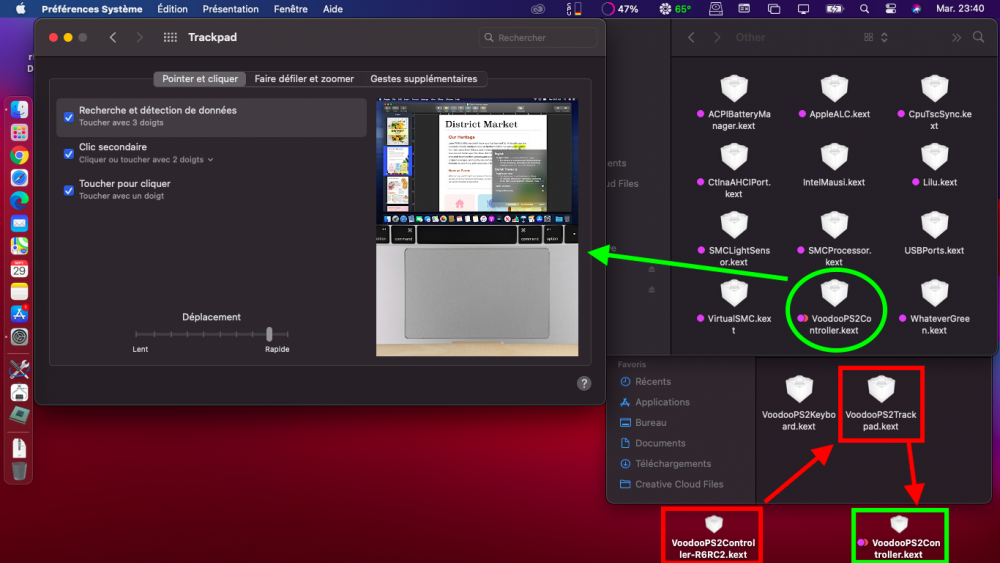
Task: Open the Aide menu
Action: tap(332, 9)
